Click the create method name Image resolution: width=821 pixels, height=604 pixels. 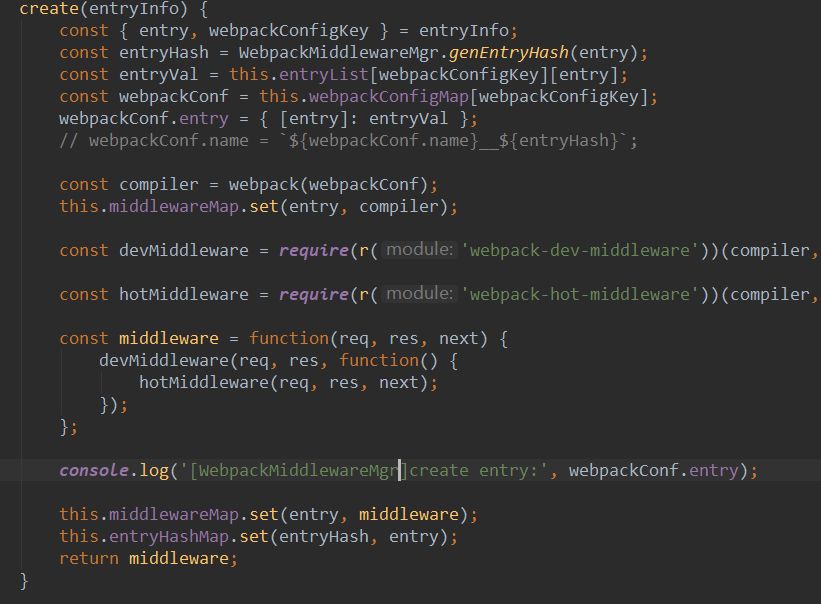(x=49, y=8)
